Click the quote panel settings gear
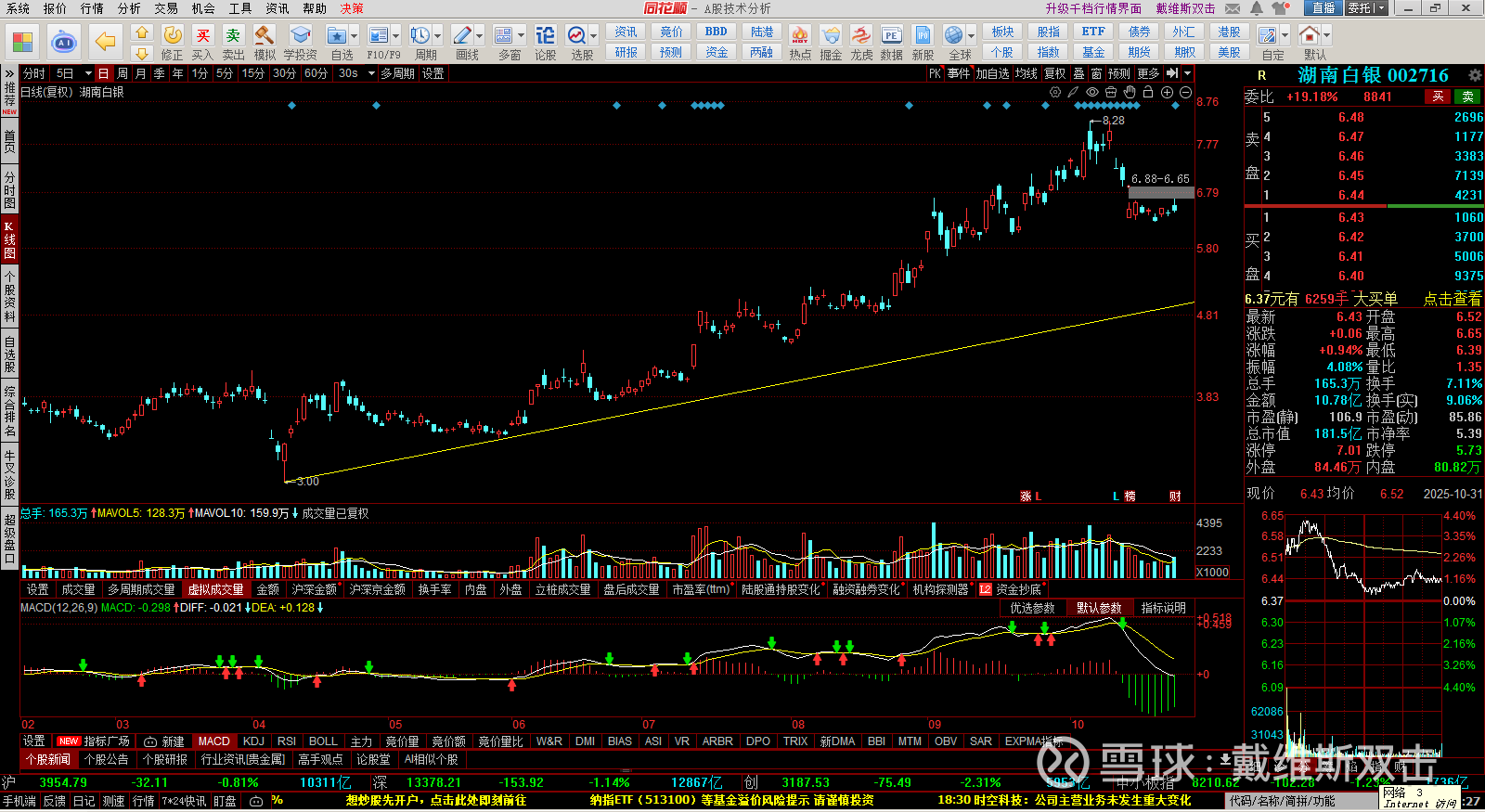The width and height of the screenshot is (1485, 812). [x=1474, y=75]
